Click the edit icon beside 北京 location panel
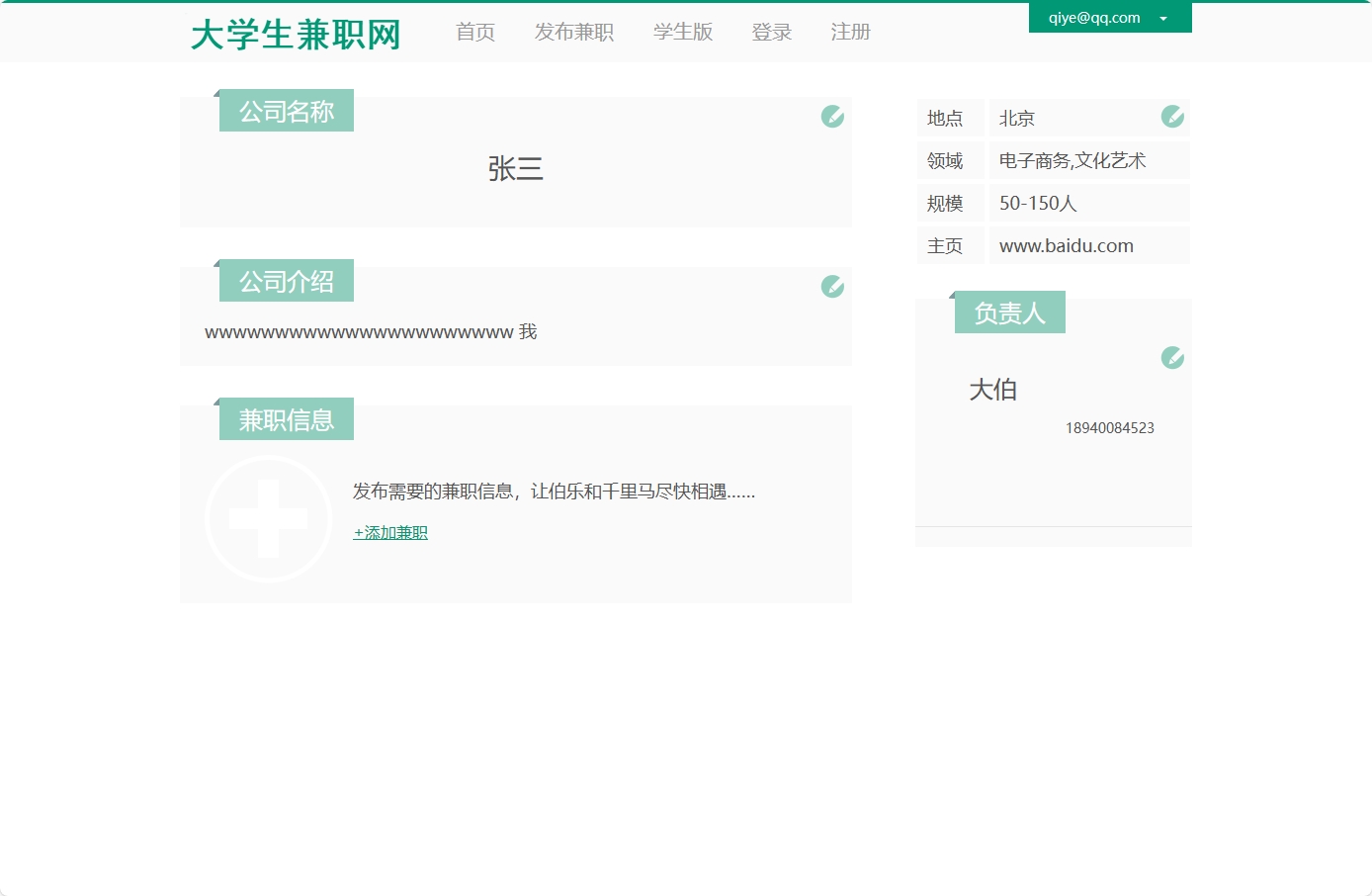 coord(1171,116)
